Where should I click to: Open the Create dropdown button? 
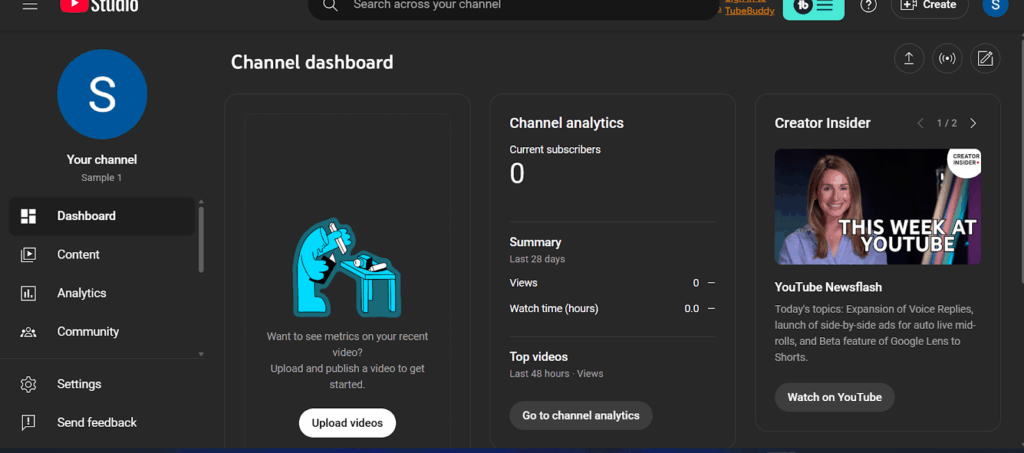point(929,6)
